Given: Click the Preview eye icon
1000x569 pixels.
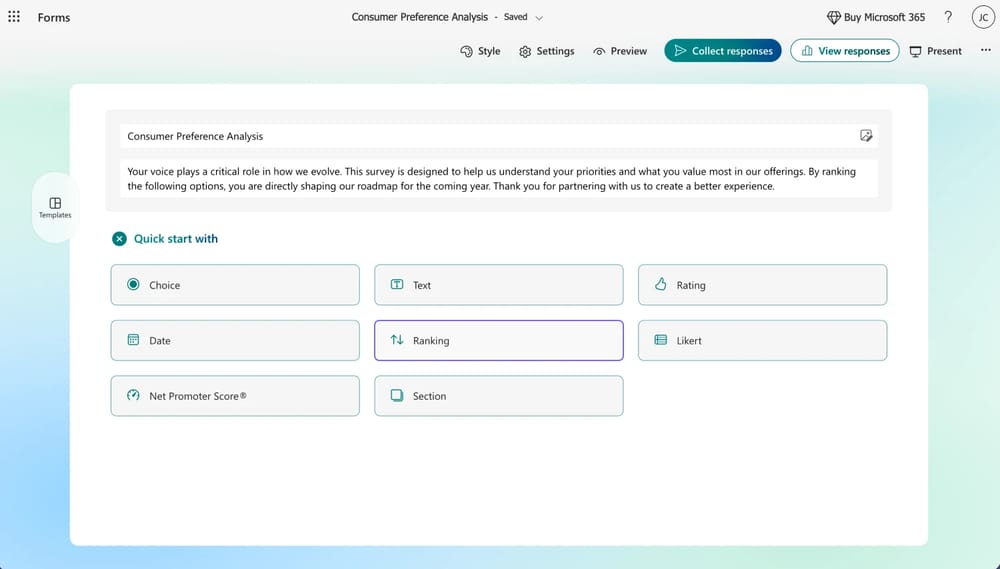Looking at the screenshot, I should pyautogui.click(x=599, y=51).
